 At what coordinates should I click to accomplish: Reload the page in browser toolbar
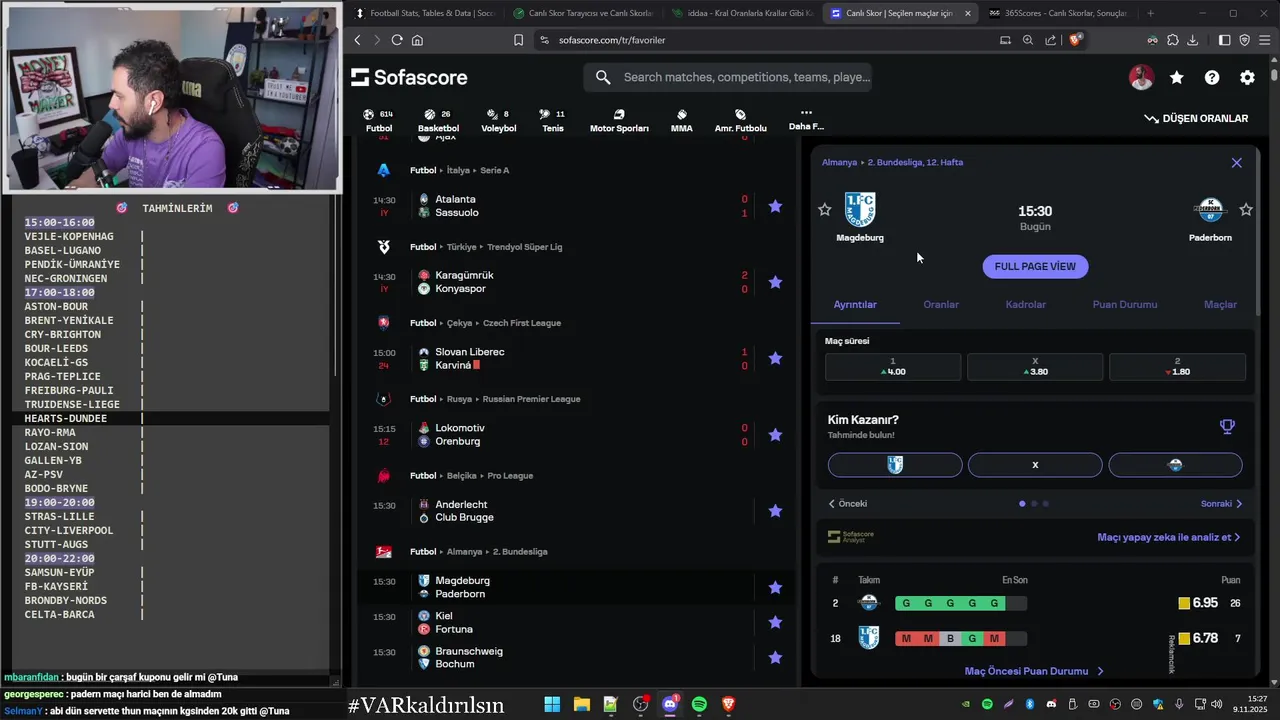tap(397, 40)
